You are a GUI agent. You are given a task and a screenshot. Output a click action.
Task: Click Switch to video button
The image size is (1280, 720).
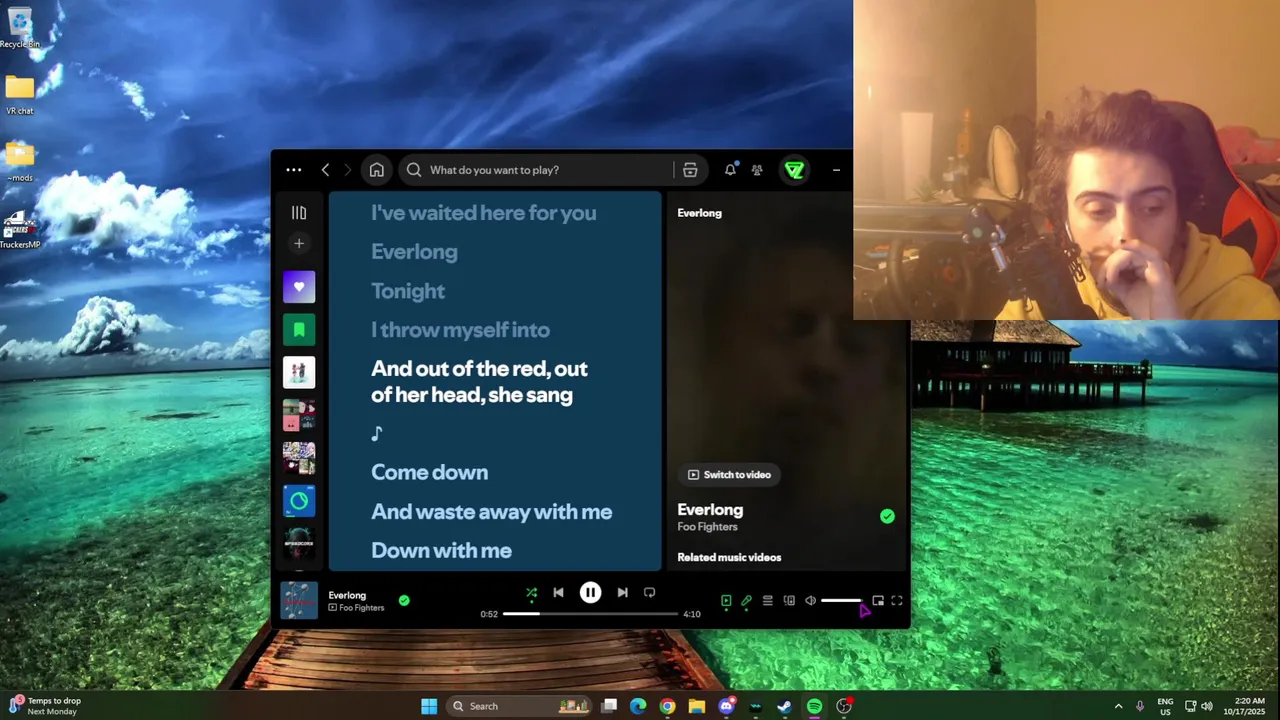coord(730,475)
